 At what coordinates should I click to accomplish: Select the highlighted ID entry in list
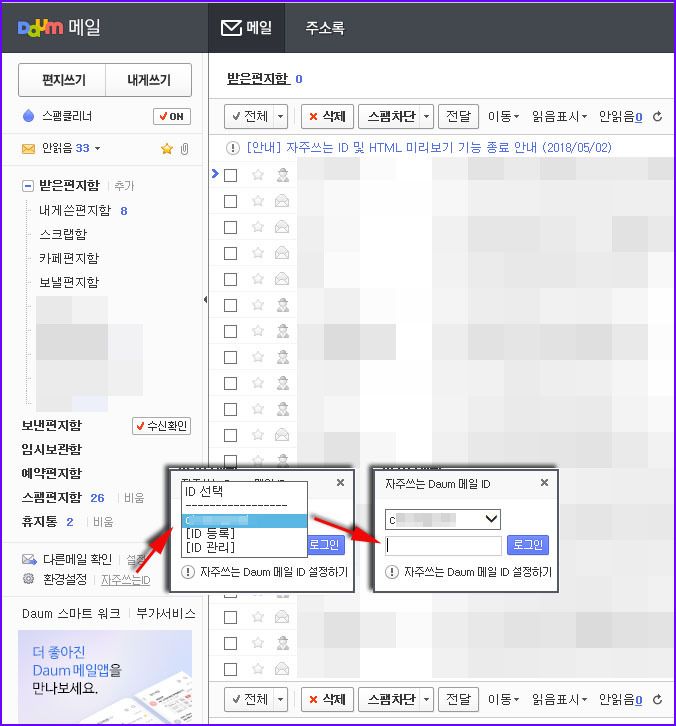[x=244, y=520]
